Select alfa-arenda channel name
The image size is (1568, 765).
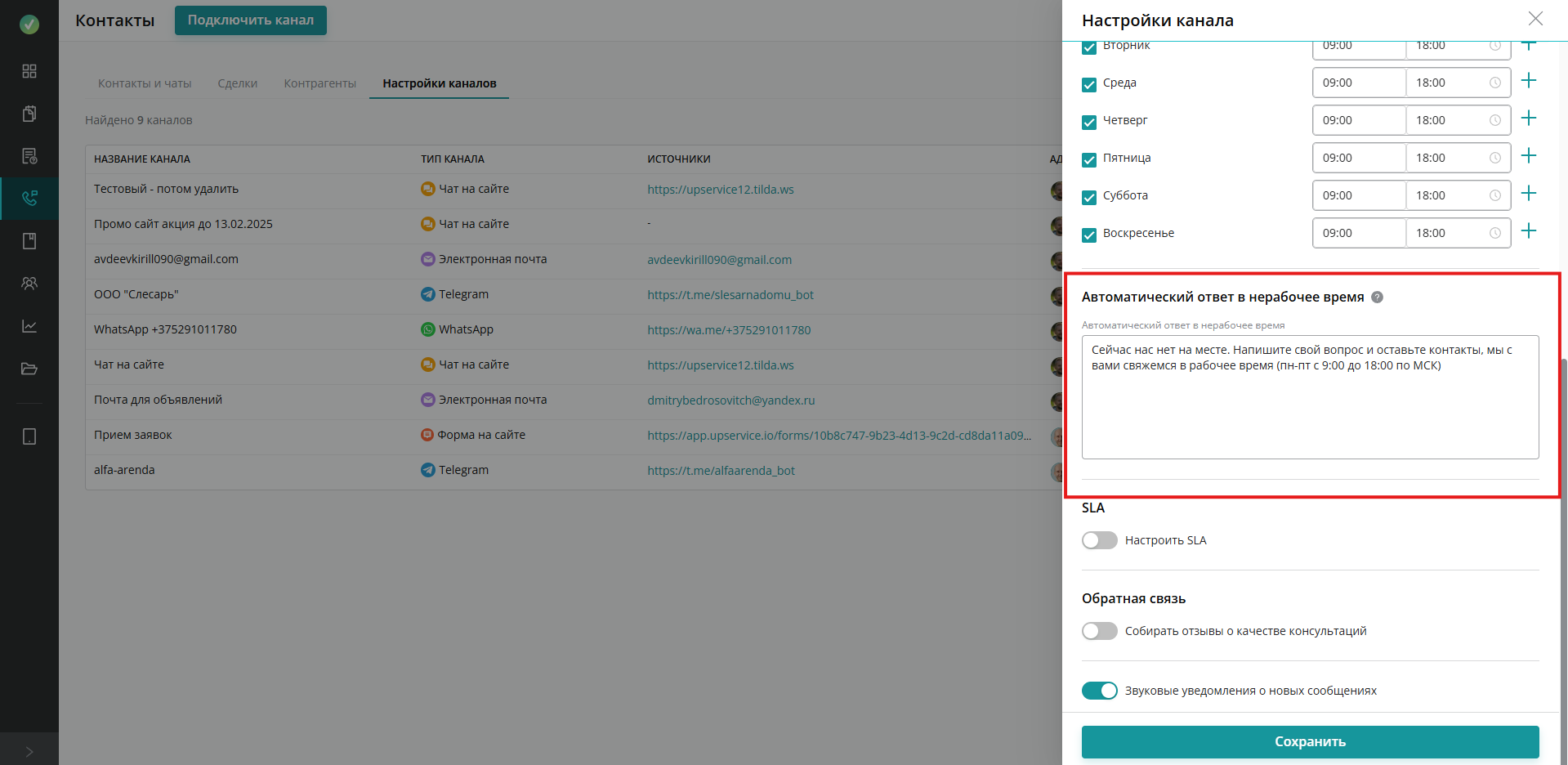(x=124, y=470)
